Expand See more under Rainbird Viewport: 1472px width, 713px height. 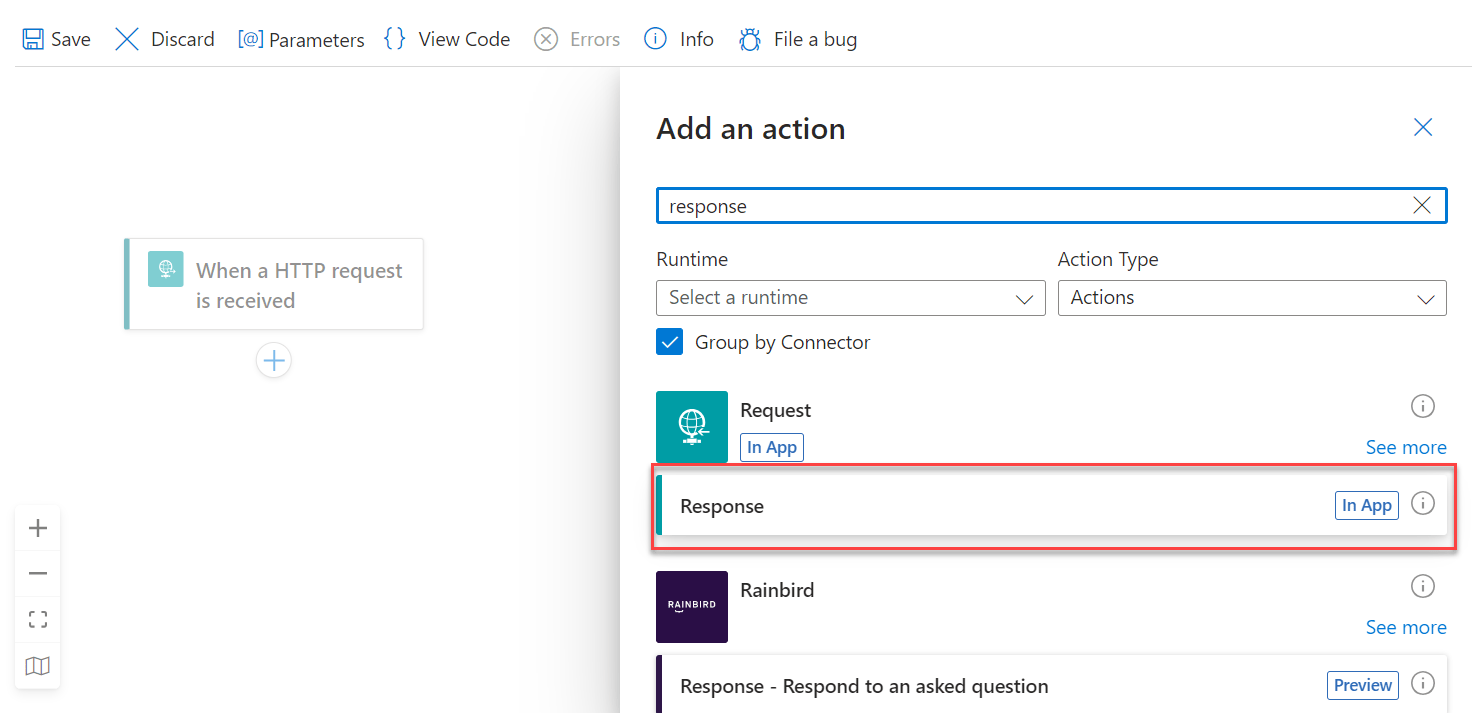point(1406,627)
